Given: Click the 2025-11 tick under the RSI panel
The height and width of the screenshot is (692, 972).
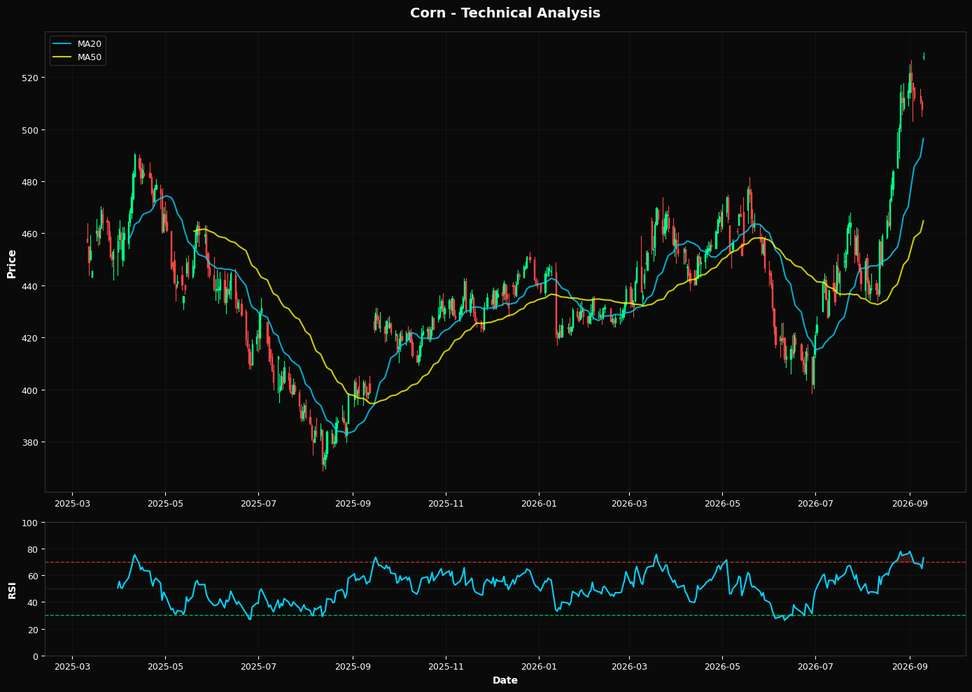Looking at the screenshot, I should [446, 667].
